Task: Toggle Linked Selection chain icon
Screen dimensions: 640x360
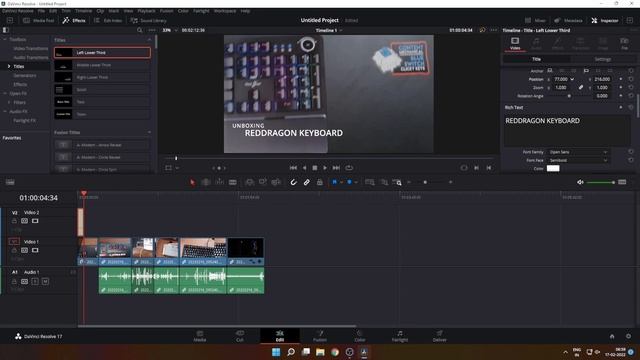Action: coord(307,182)
